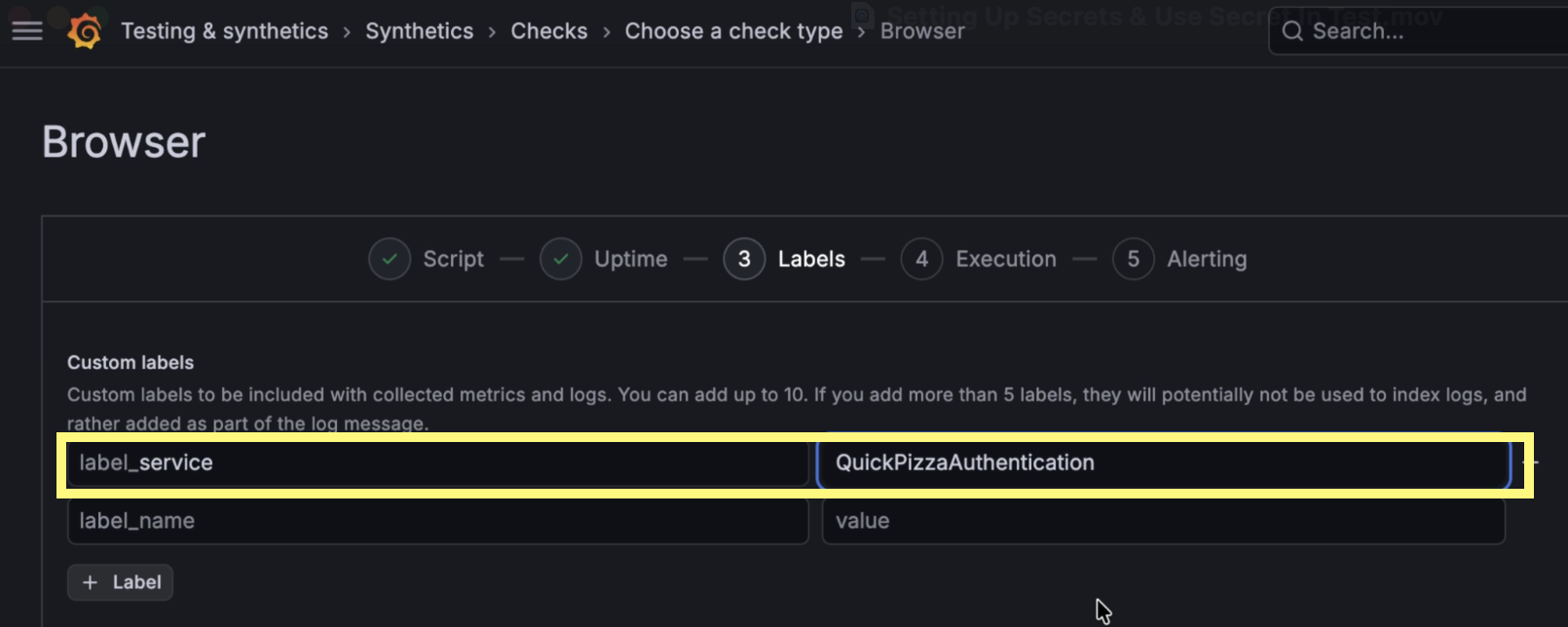Open the Grafana home logo
The height and width of the screenshot is (627, 1568).
85,30
